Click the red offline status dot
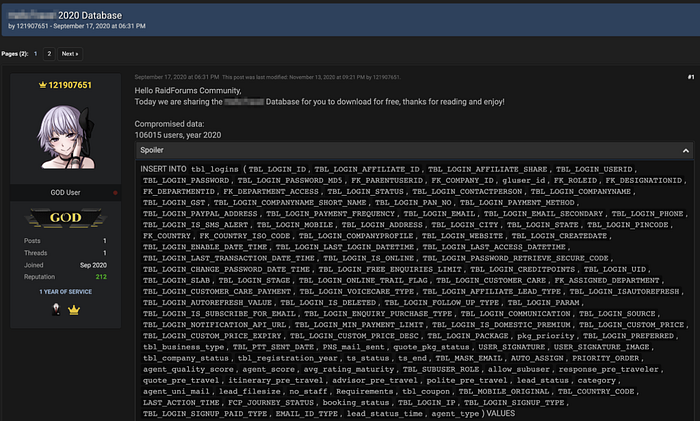Image resolution: width=700 pixels, height=421 pixels. click(115, 193)
